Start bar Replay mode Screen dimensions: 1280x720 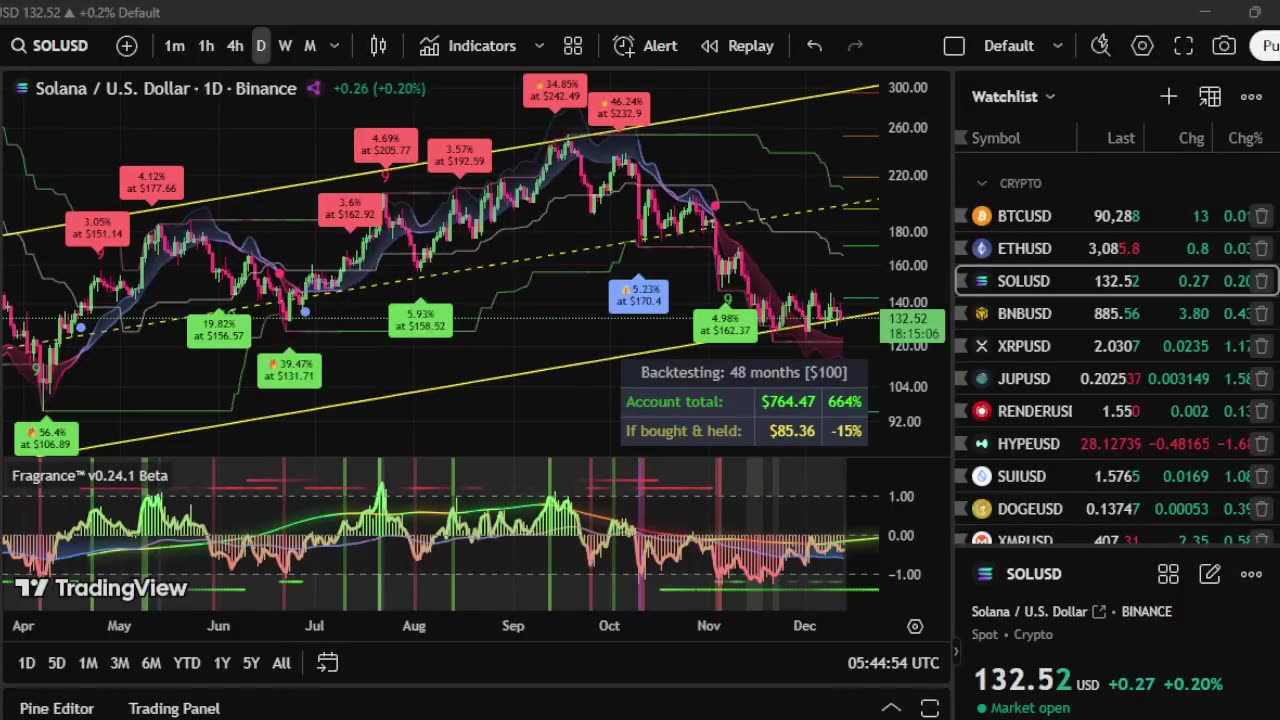coord(737,46)
